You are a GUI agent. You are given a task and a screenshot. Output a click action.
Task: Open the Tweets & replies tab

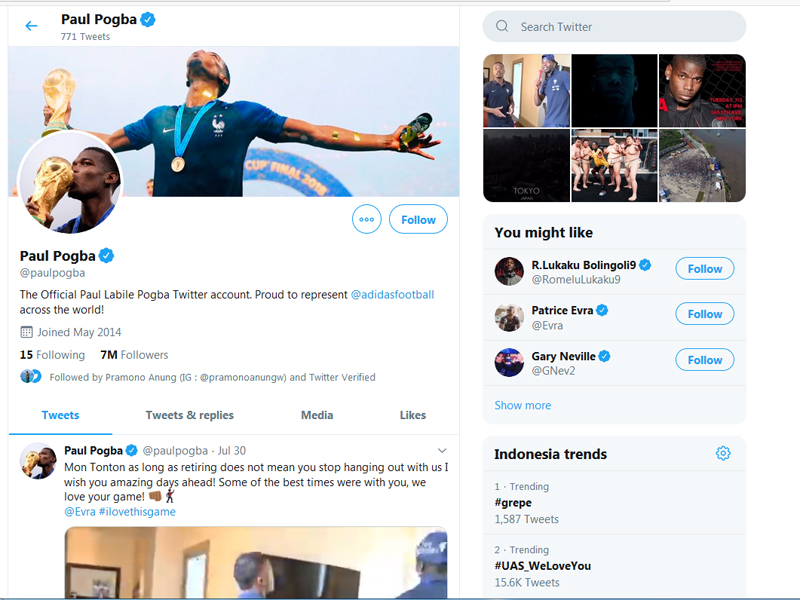(x=188, y=415)
